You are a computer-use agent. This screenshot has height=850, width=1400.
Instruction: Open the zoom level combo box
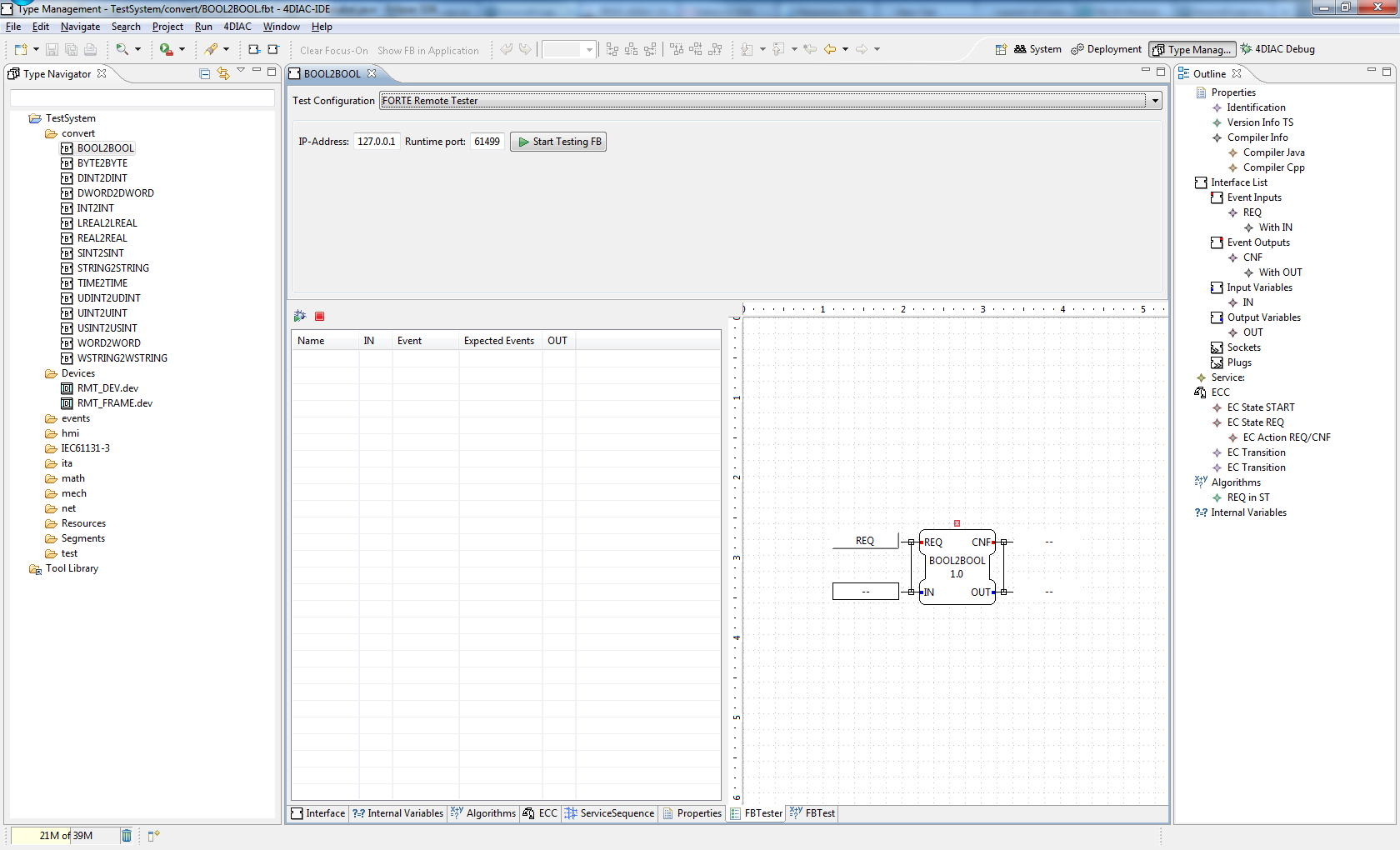point(569,50)
